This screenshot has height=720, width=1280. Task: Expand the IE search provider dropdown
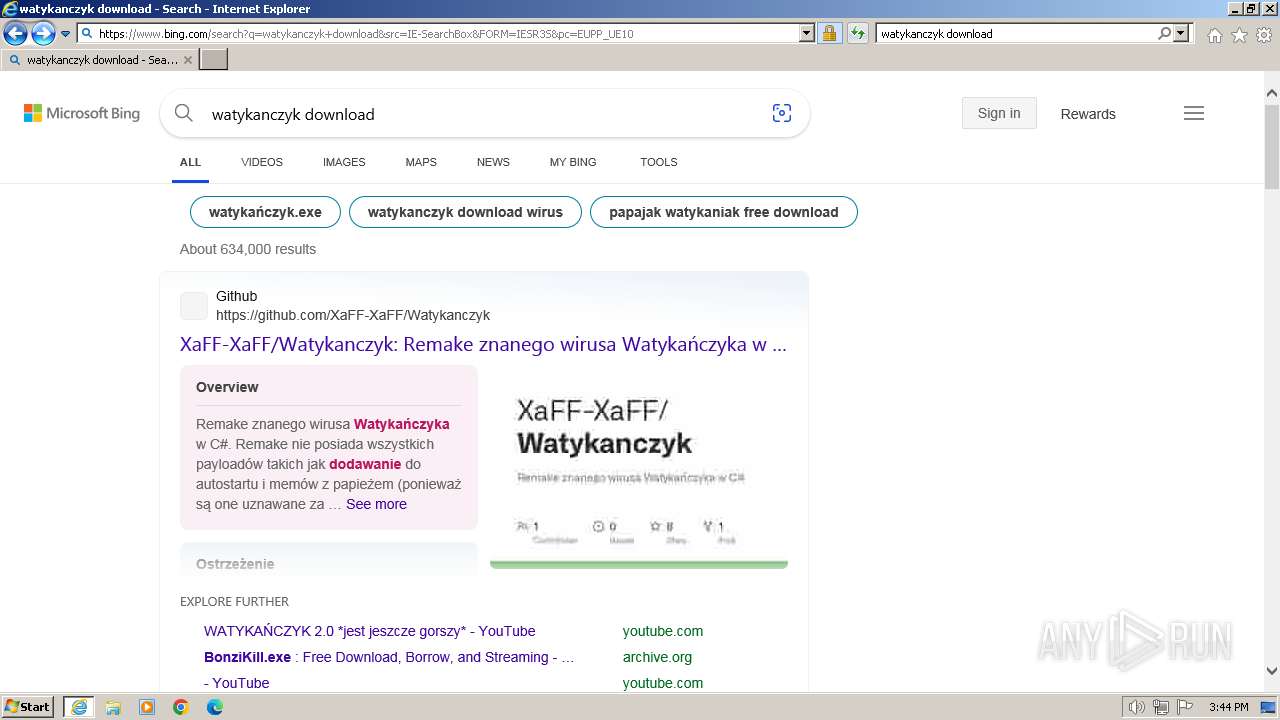tap(1181, 33)
